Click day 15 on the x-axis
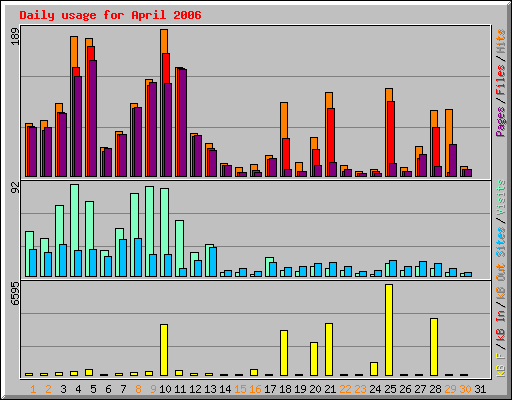This screenshot has width=512, height=400. (240, 389)
